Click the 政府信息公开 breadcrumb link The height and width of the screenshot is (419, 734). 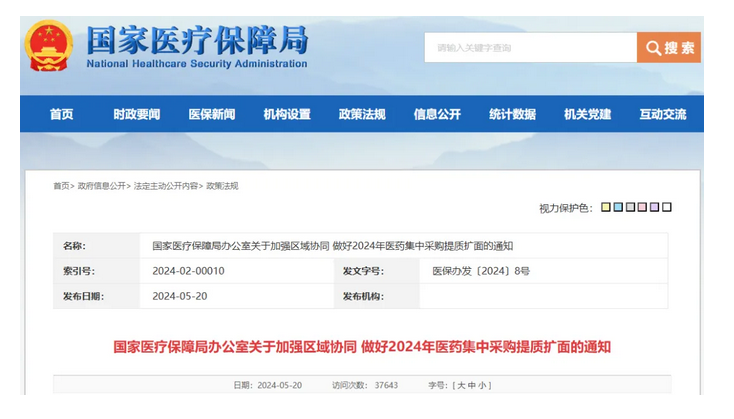click(102, 186)
